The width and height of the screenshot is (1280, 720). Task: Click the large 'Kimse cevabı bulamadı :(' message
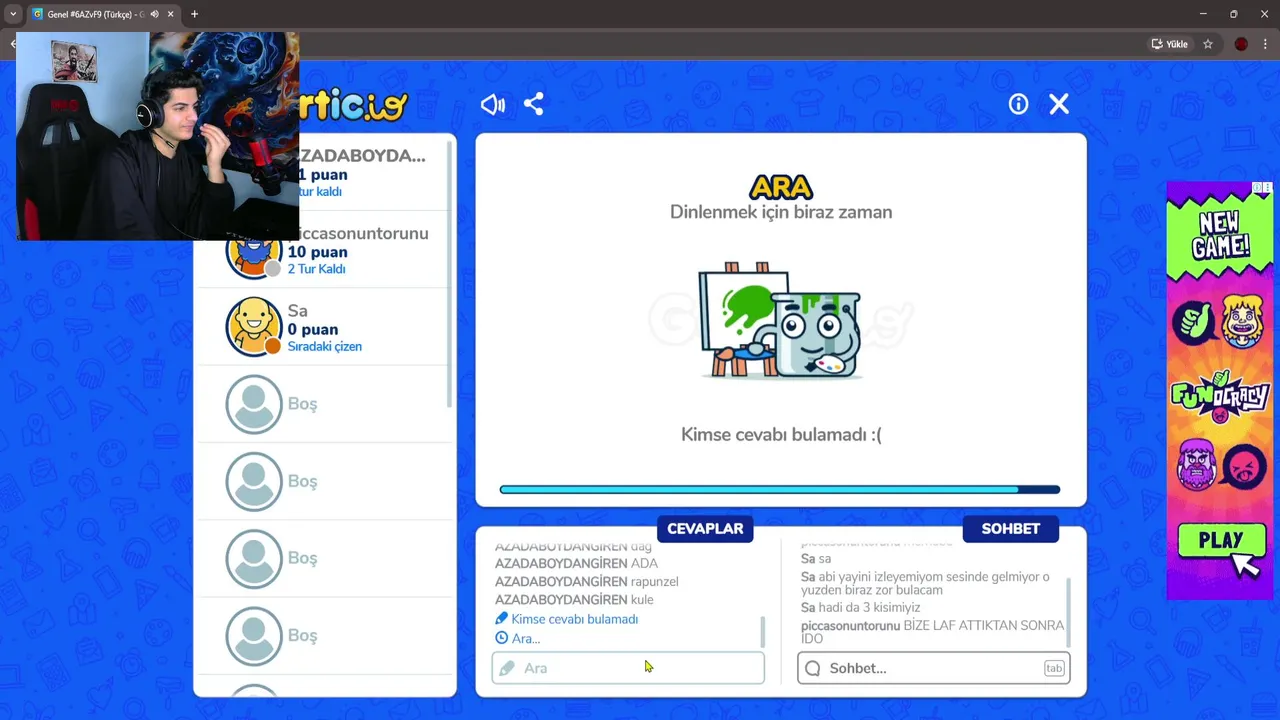pos(781,434)
